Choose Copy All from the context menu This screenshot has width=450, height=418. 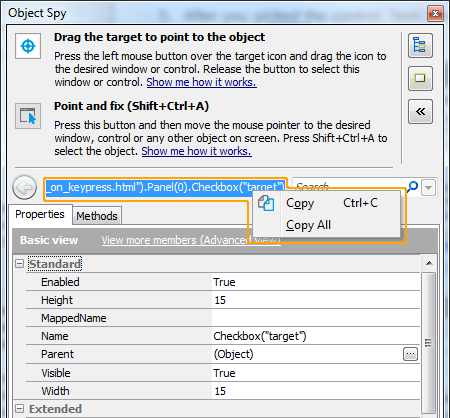(327, 225)
